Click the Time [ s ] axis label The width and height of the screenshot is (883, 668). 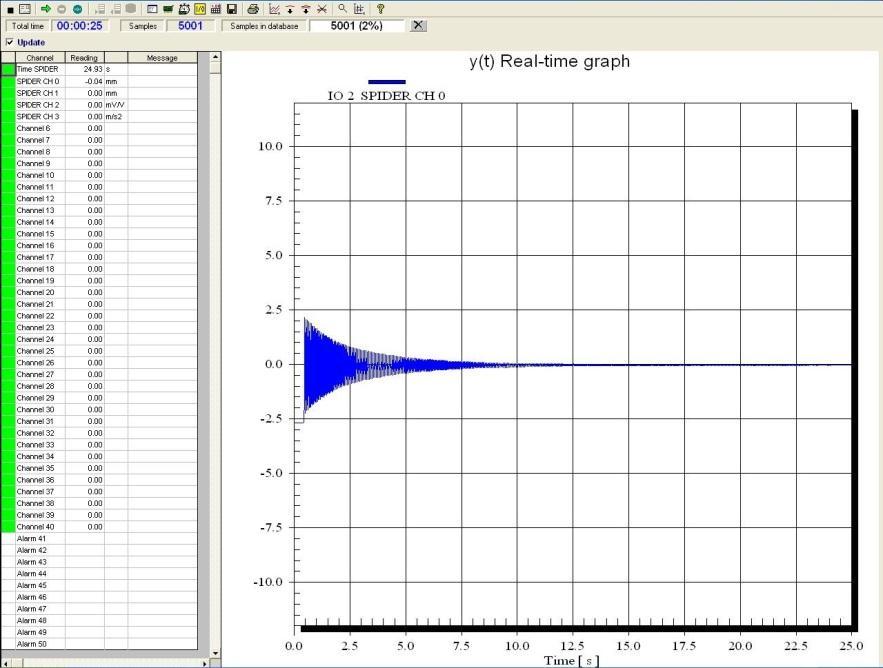[572, 661]
